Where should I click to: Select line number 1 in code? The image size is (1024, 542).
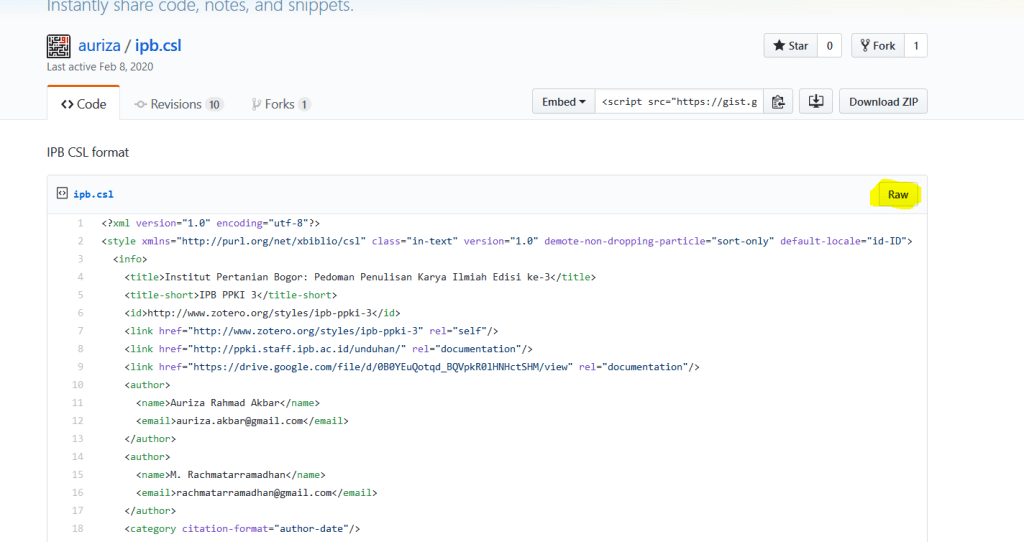[79, 223]
